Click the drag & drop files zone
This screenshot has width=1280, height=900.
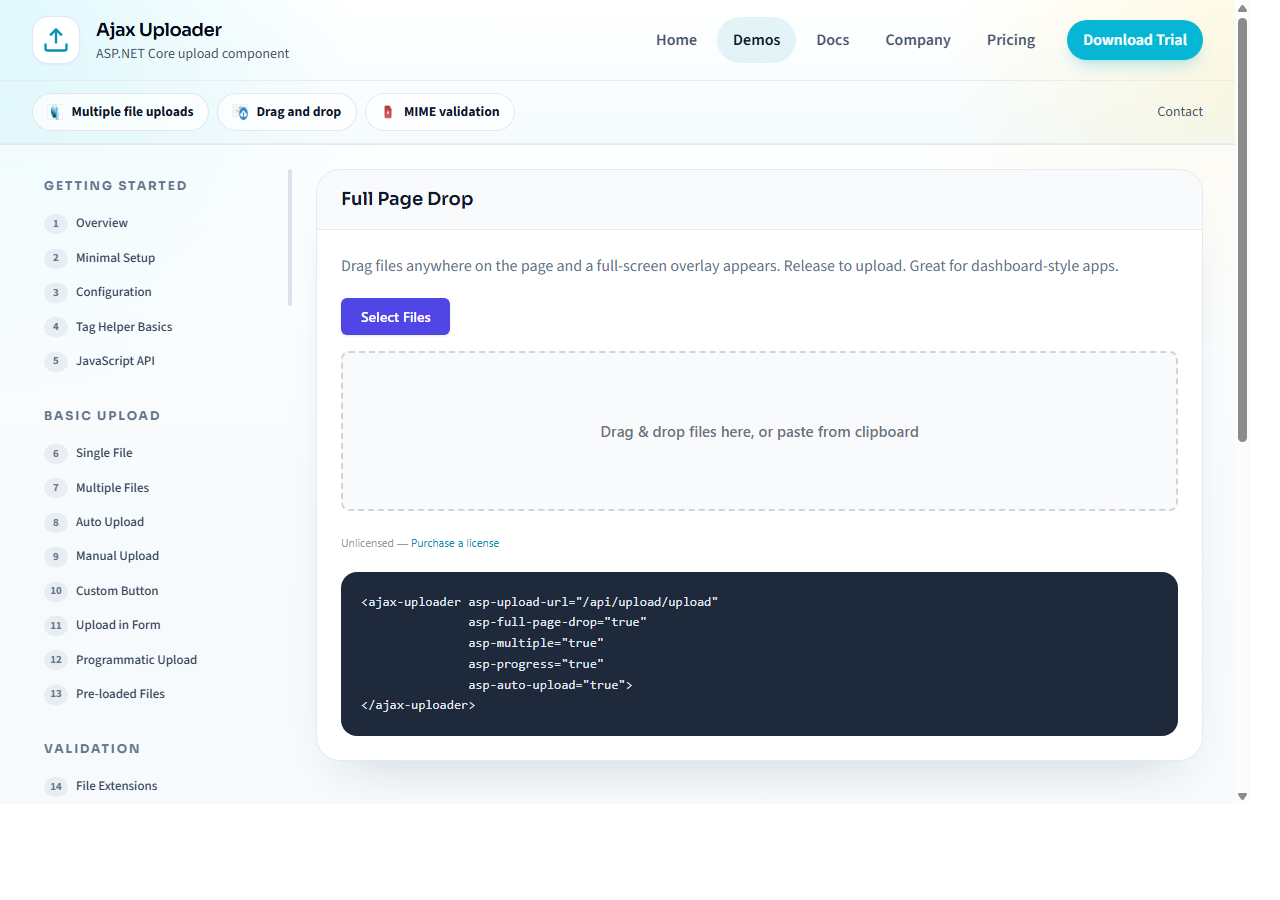(x=759, y=431)
